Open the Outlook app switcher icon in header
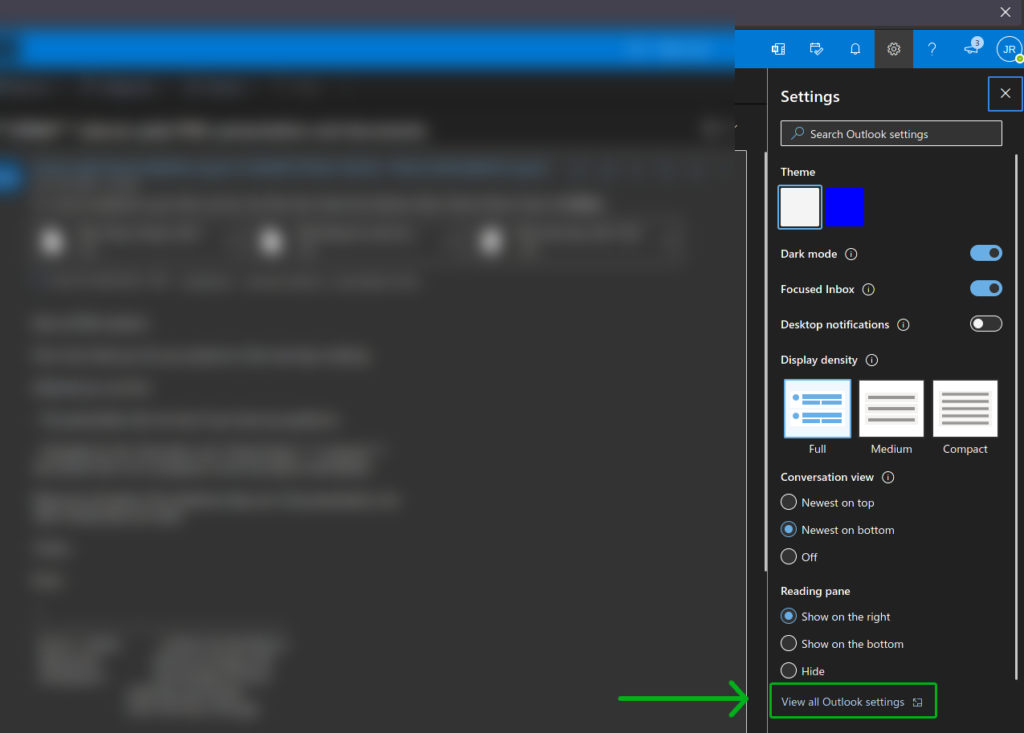Viewport: 1024px width, 733px height. tap(778, 49)
